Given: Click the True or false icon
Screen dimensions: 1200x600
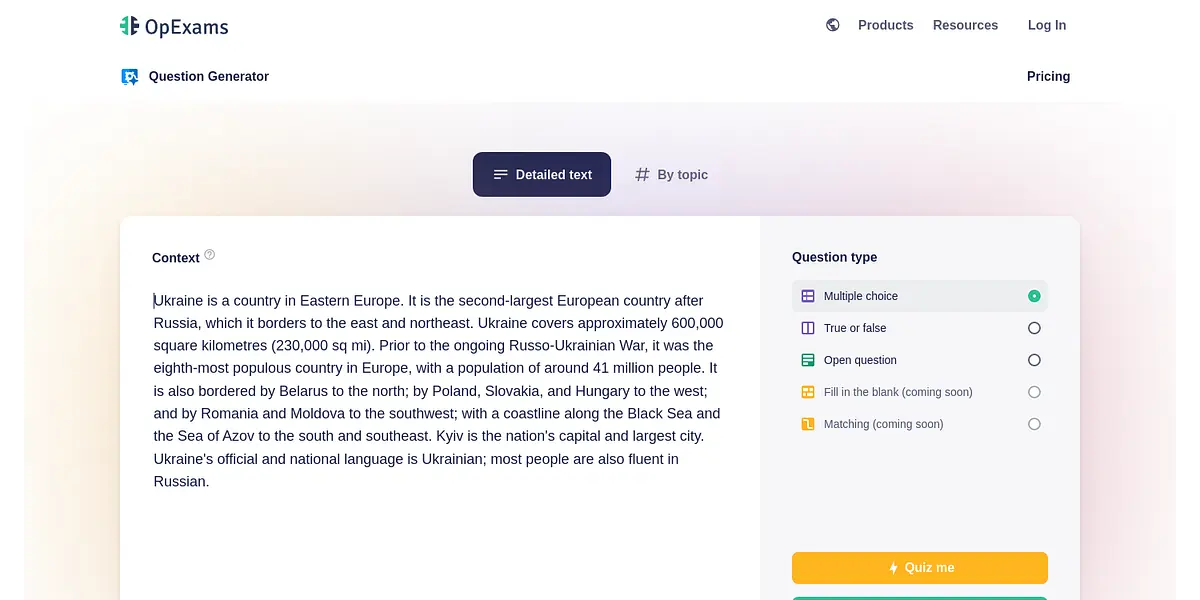Looking at the screenshot, I should coord(808,328).
